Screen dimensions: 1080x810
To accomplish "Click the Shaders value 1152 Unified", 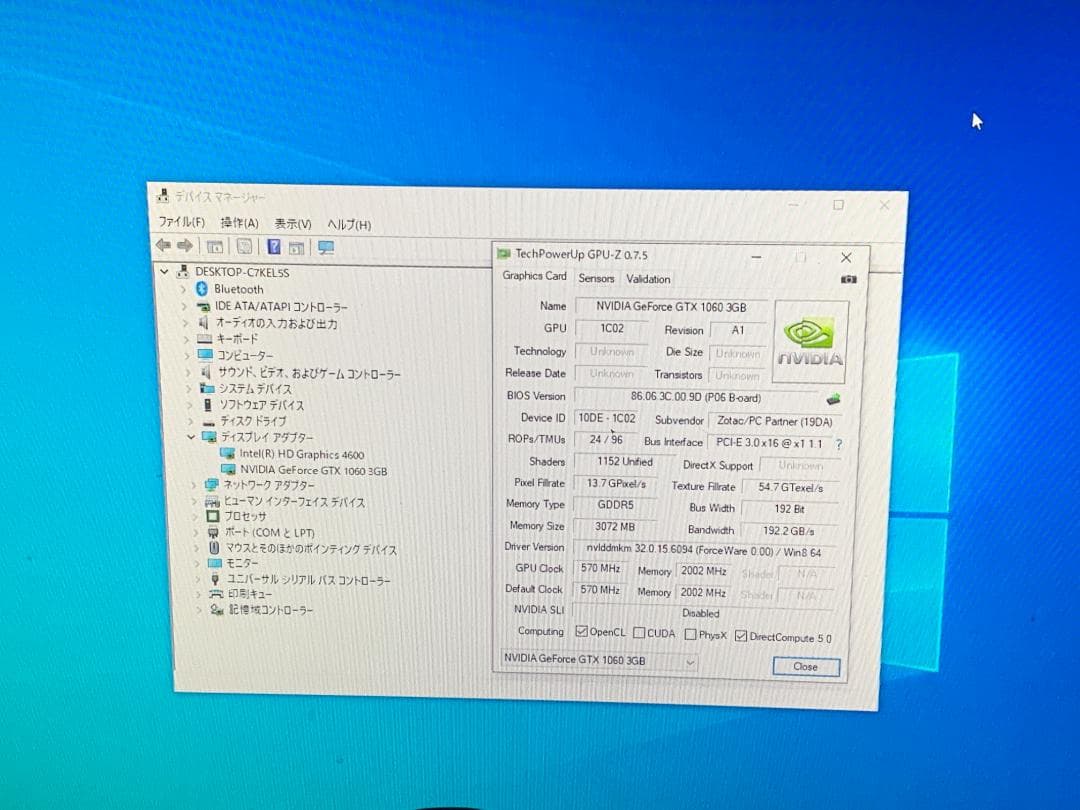I will point(624,461).
